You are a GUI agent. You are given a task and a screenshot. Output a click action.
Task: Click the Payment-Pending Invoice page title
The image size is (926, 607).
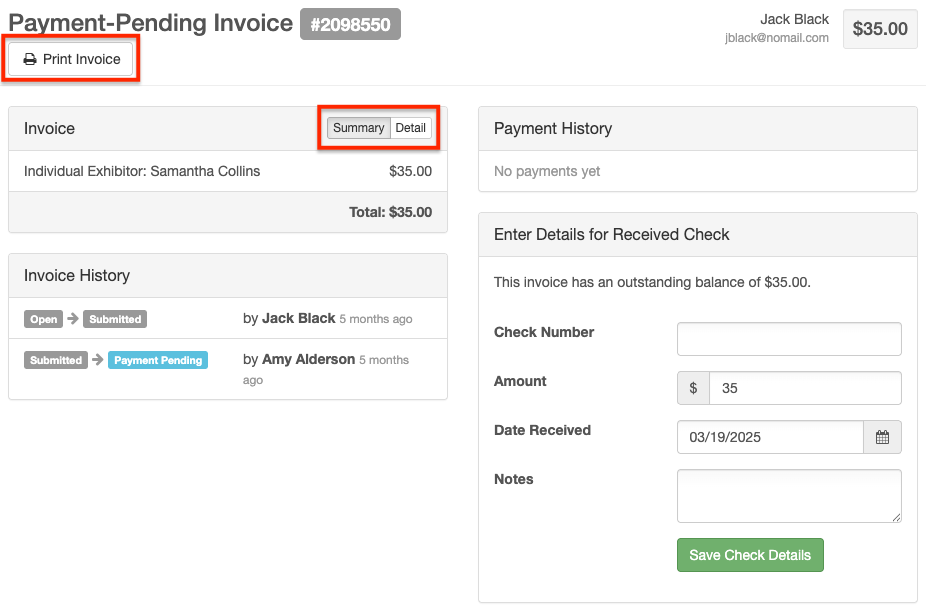(151, 23)
